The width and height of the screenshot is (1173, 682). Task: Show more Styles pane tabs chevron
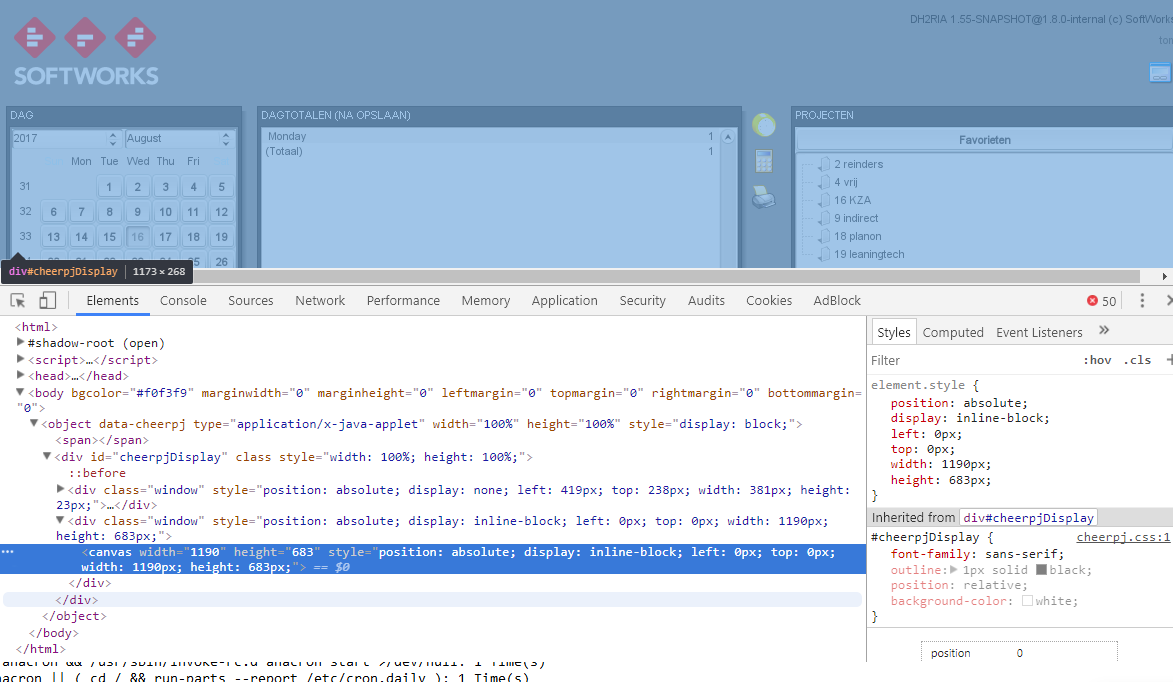(1104, 331)
